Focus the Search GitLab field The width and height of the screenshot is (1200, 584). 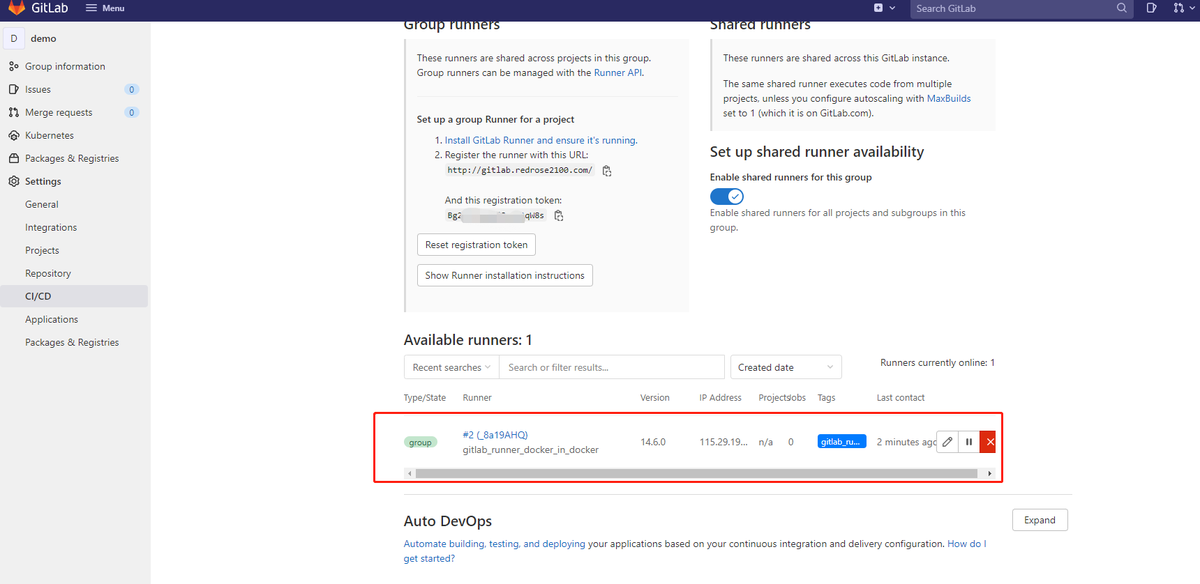click(x=1020, y=8)
